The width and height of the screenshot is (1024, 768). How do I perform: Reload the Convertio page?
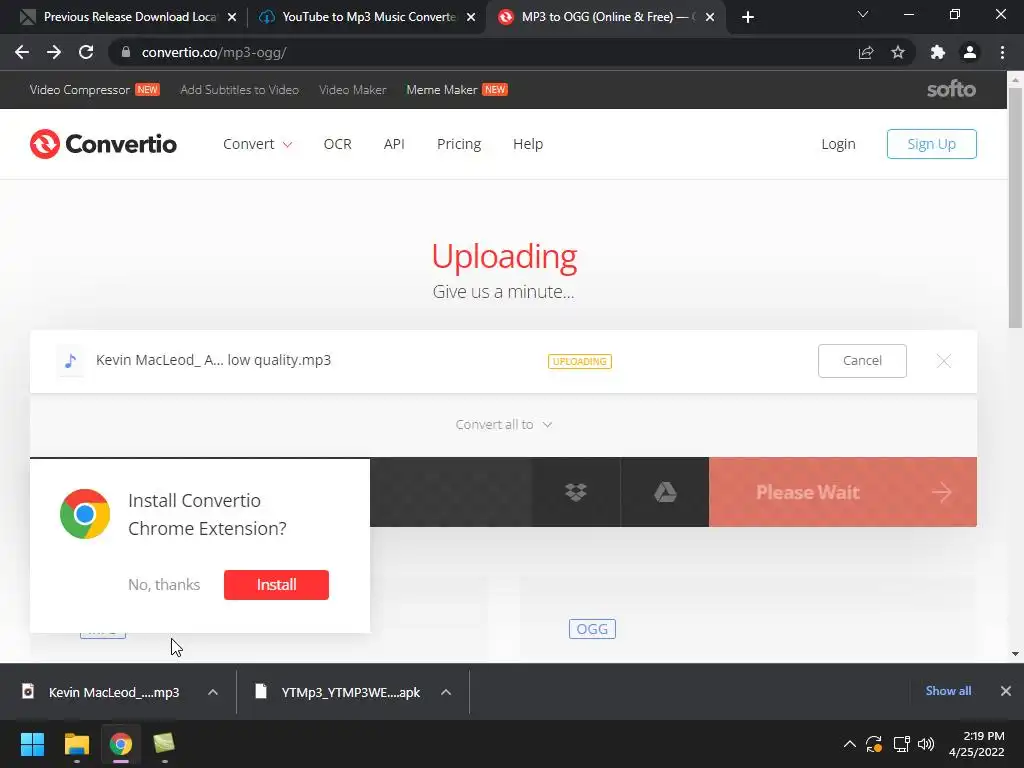pos(86,52)
